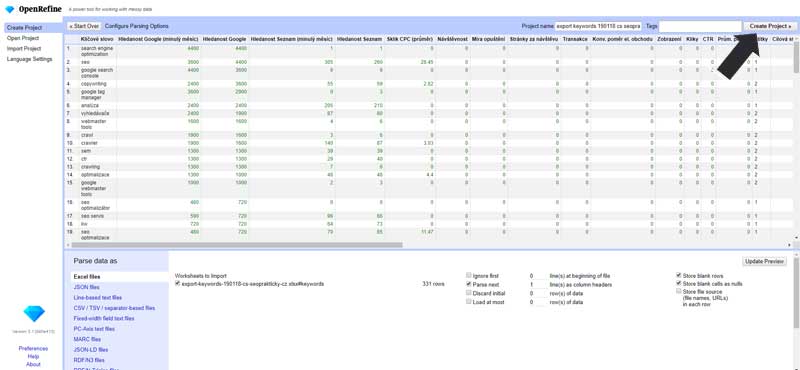Click the '331 rows' worksheet row count
This screenshot has width=800, height=370.
click(x=433, y=284)
